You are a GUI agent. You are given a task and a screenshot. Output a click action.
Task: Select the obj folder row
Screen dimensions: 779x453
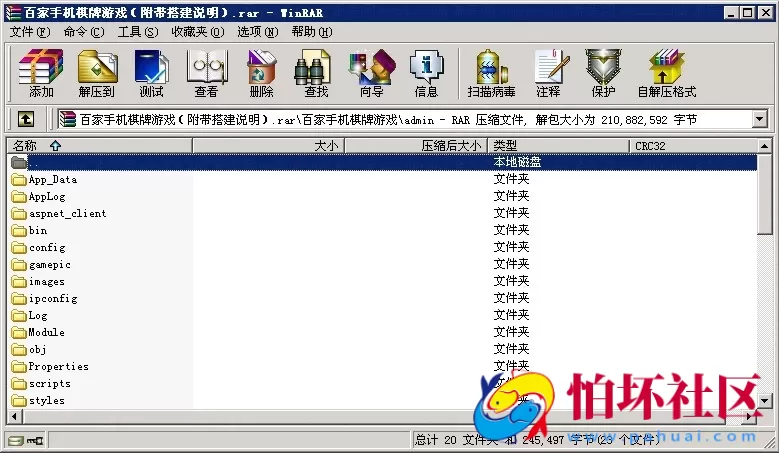[383, 350]
